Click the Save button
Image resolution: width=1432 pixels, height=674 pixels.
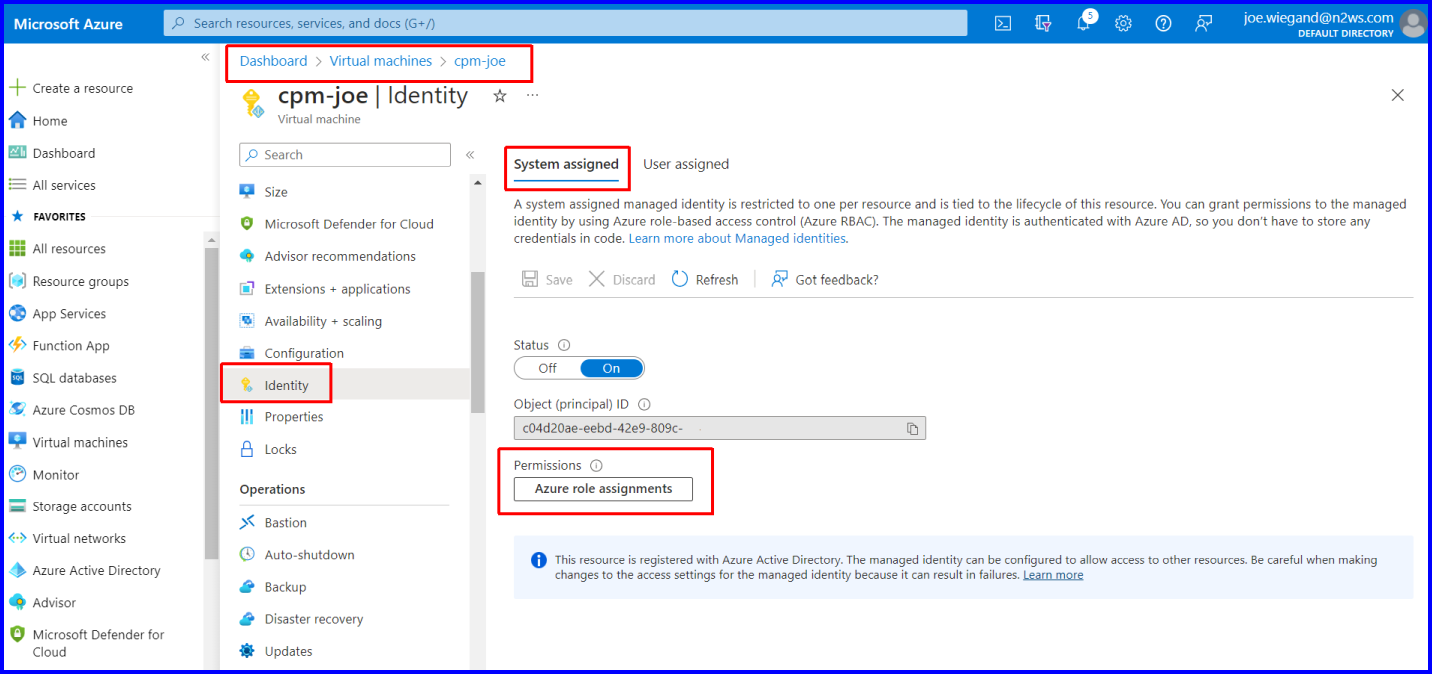[547, 279]
